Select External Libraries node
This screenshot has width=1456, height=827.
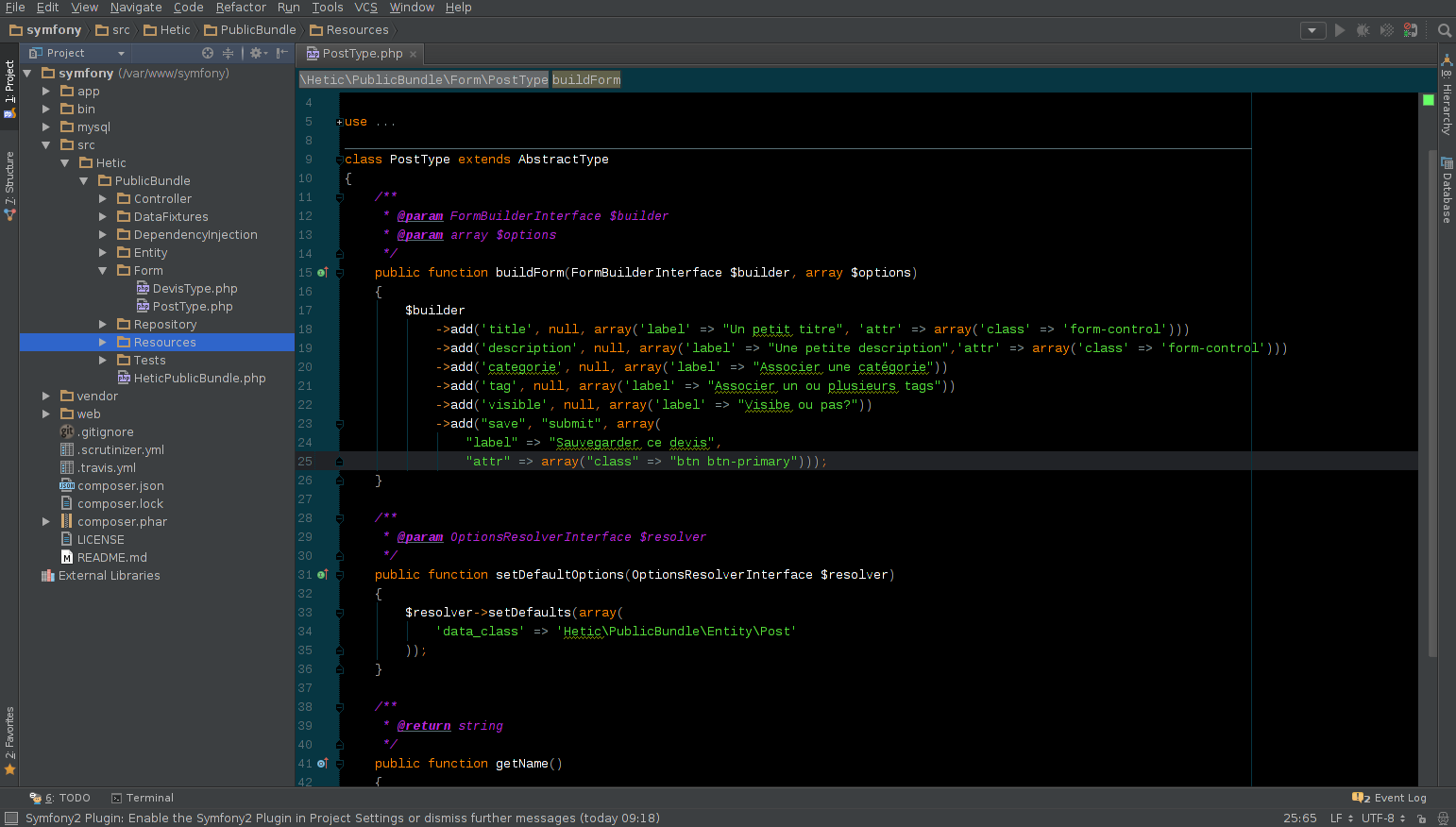coord(101,576)
